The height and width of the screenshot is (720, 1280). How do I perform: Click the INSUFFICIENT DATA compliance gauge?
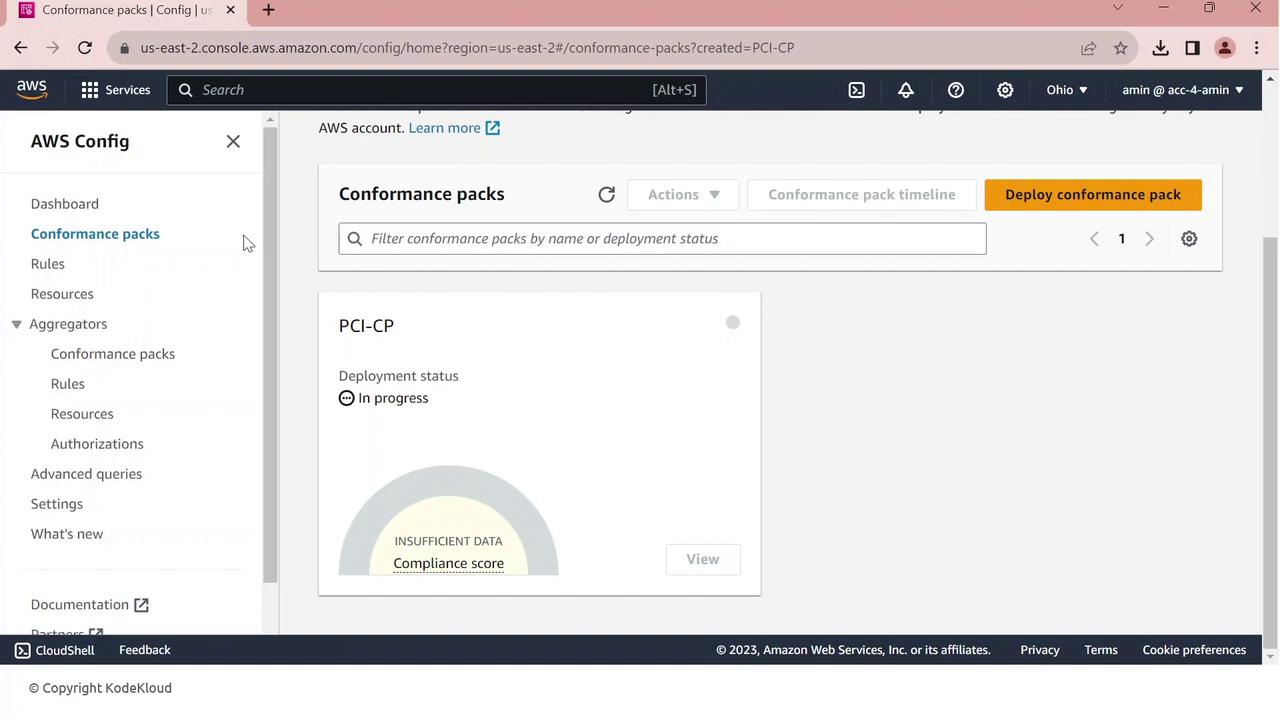pyautogui.click(x=448, y=521)
